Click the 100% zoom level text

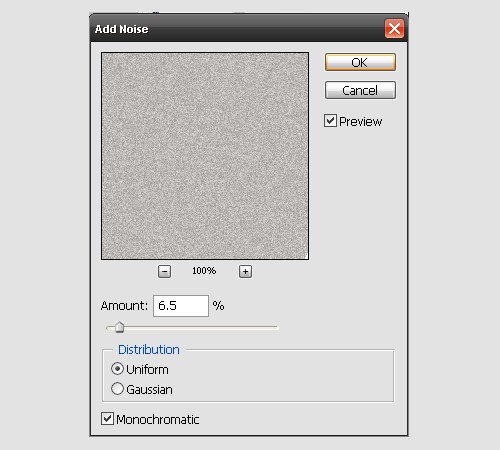pyautogui.click(x=204, y=271)
